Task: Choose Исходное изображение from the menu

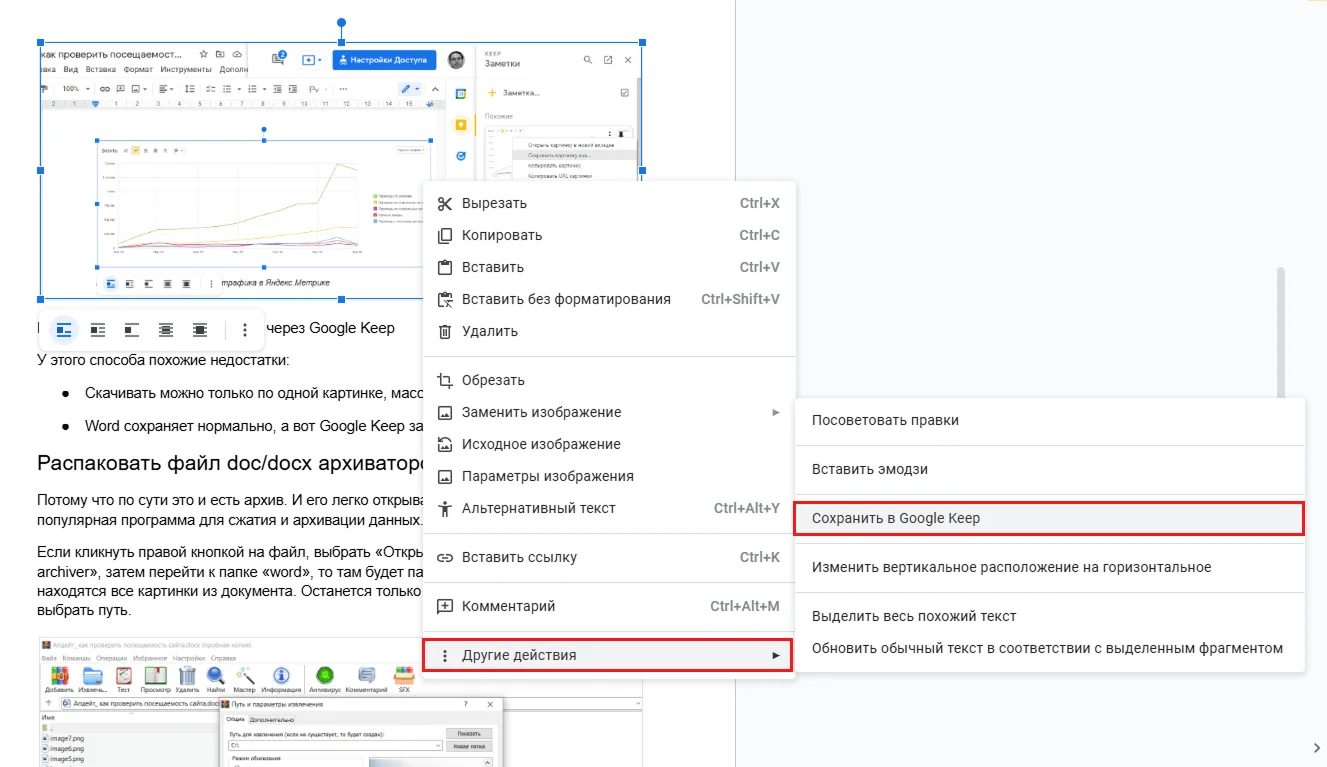Action: click(x=609, y=444)
